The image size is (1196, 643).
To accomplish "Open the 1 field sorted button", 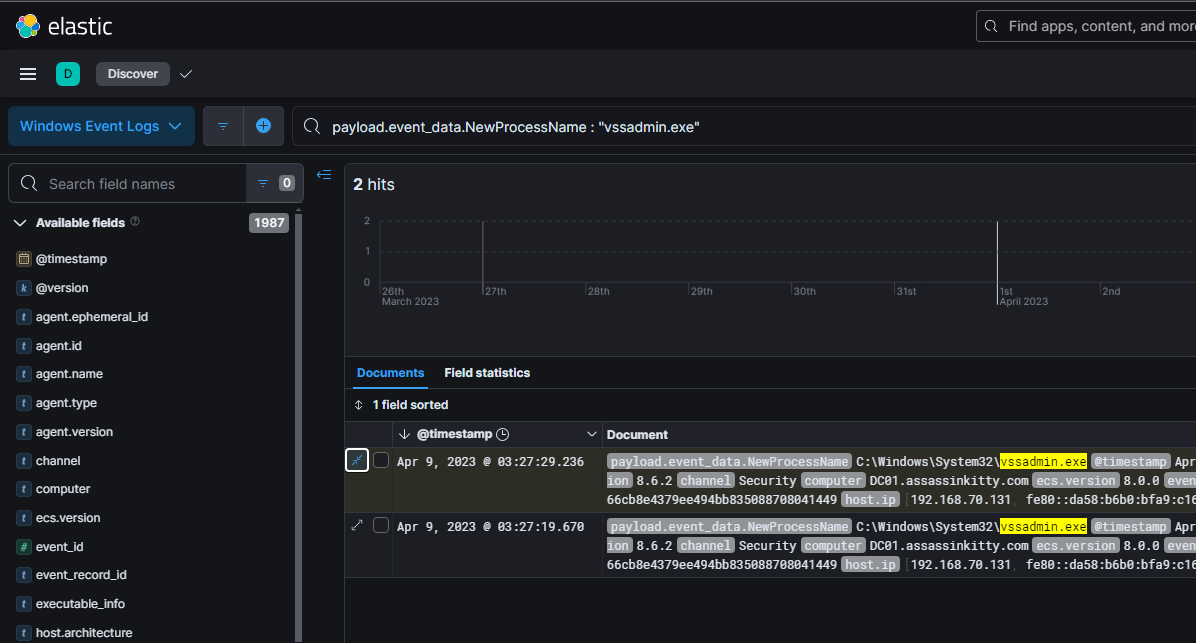I will pyautogui.click(x=402, y=405).
